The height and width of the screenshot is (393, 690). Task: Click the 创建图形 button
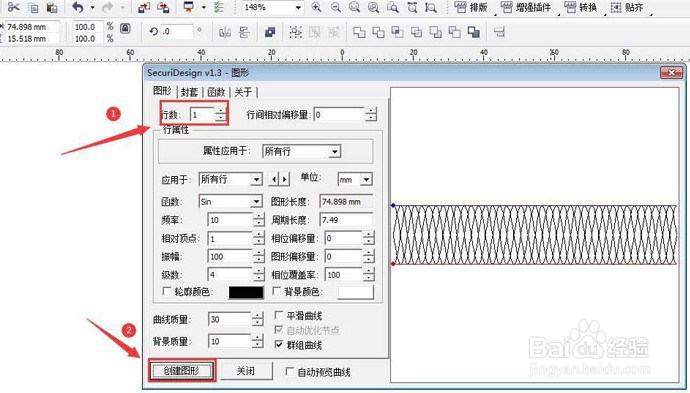click(181, 371)
